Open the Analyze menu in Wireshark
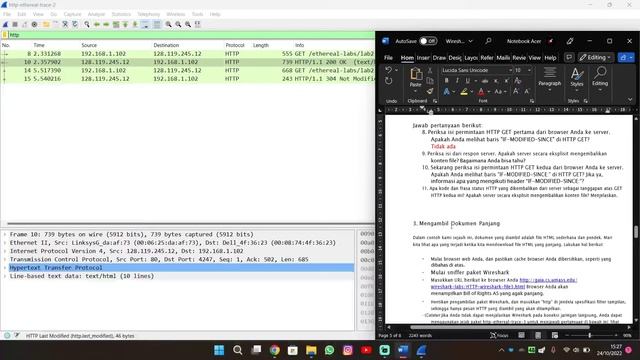Screen dimensions: 640x360 [96, 14]
